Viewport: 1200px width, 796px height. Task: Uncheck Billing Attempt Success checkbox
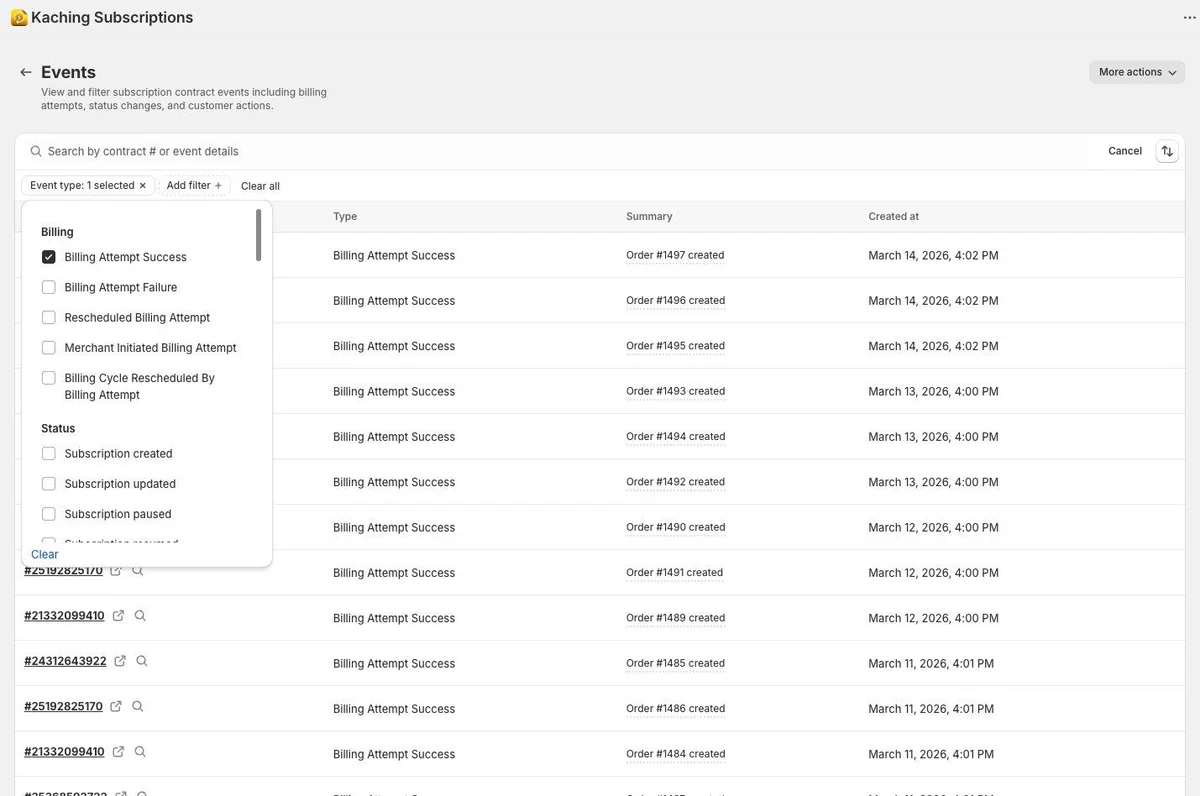(x=48, y=257)
